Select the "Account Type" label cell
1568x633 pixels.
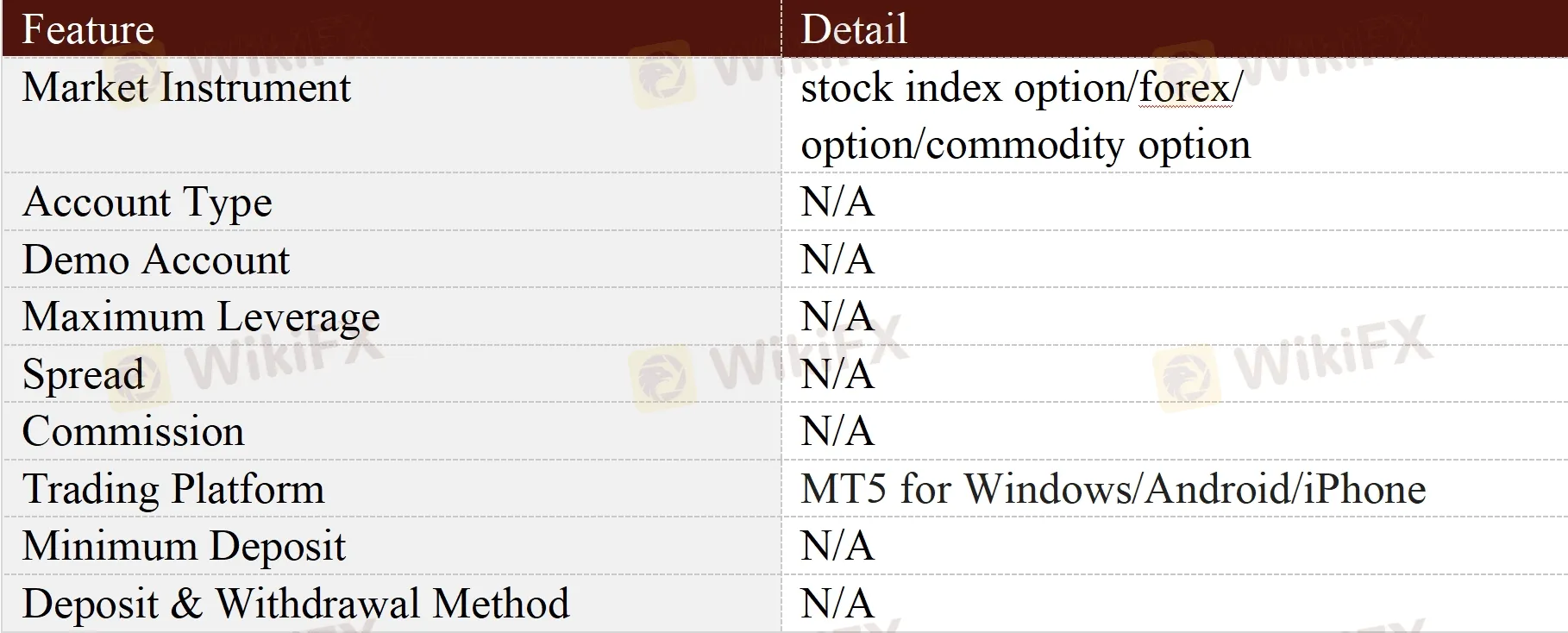click(147, 203)
